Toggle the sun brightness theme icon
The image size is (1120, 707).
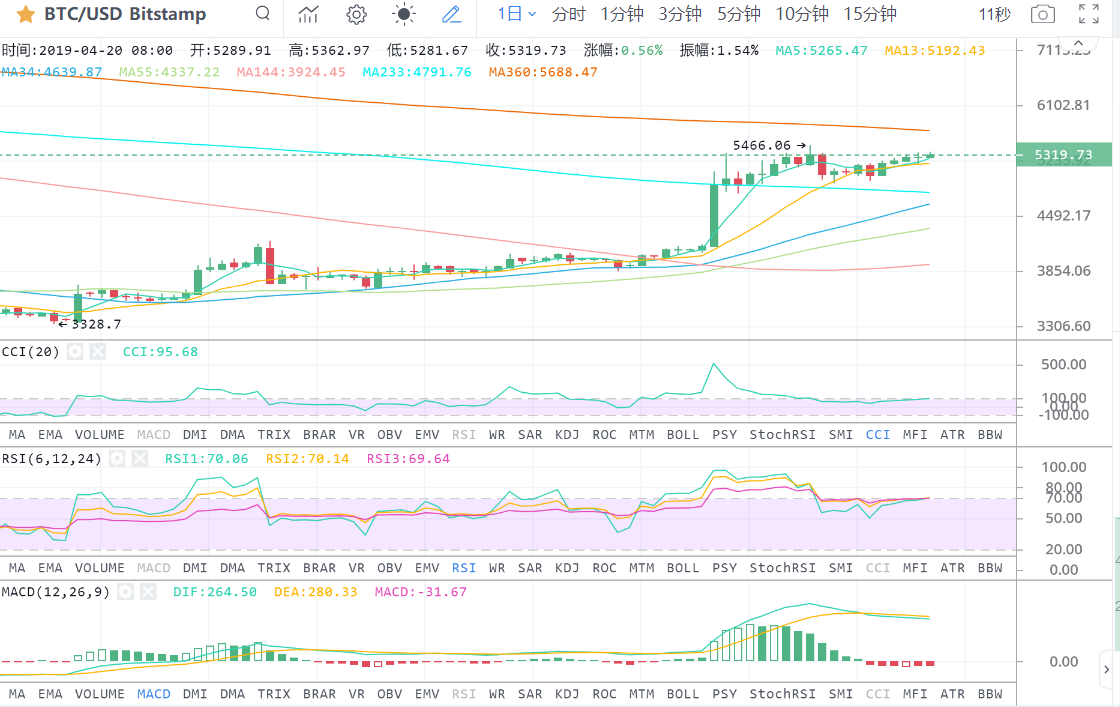click(x=404, y=14)
